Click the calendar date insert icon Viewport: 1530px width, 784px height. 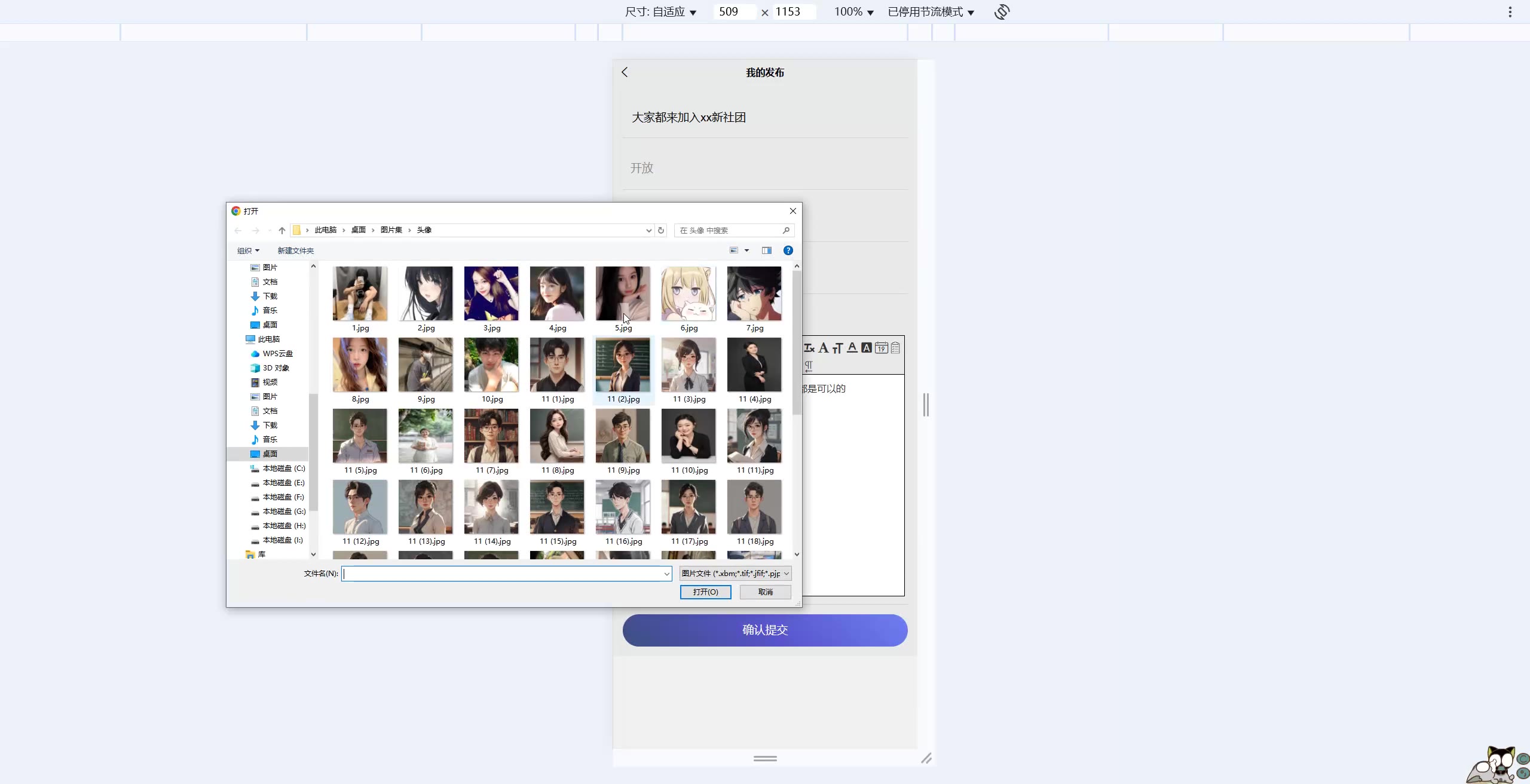(881, 348)
